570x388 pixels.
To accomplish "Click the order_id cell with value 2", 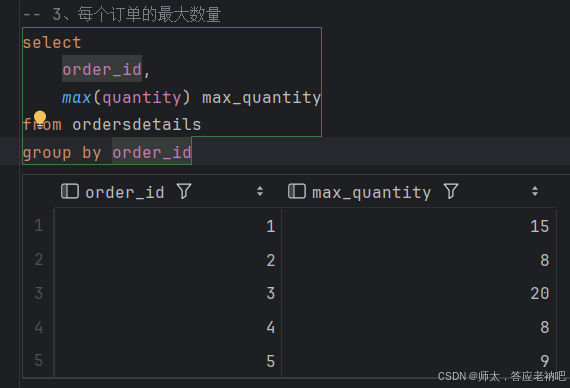I will (x=168, y=260).
